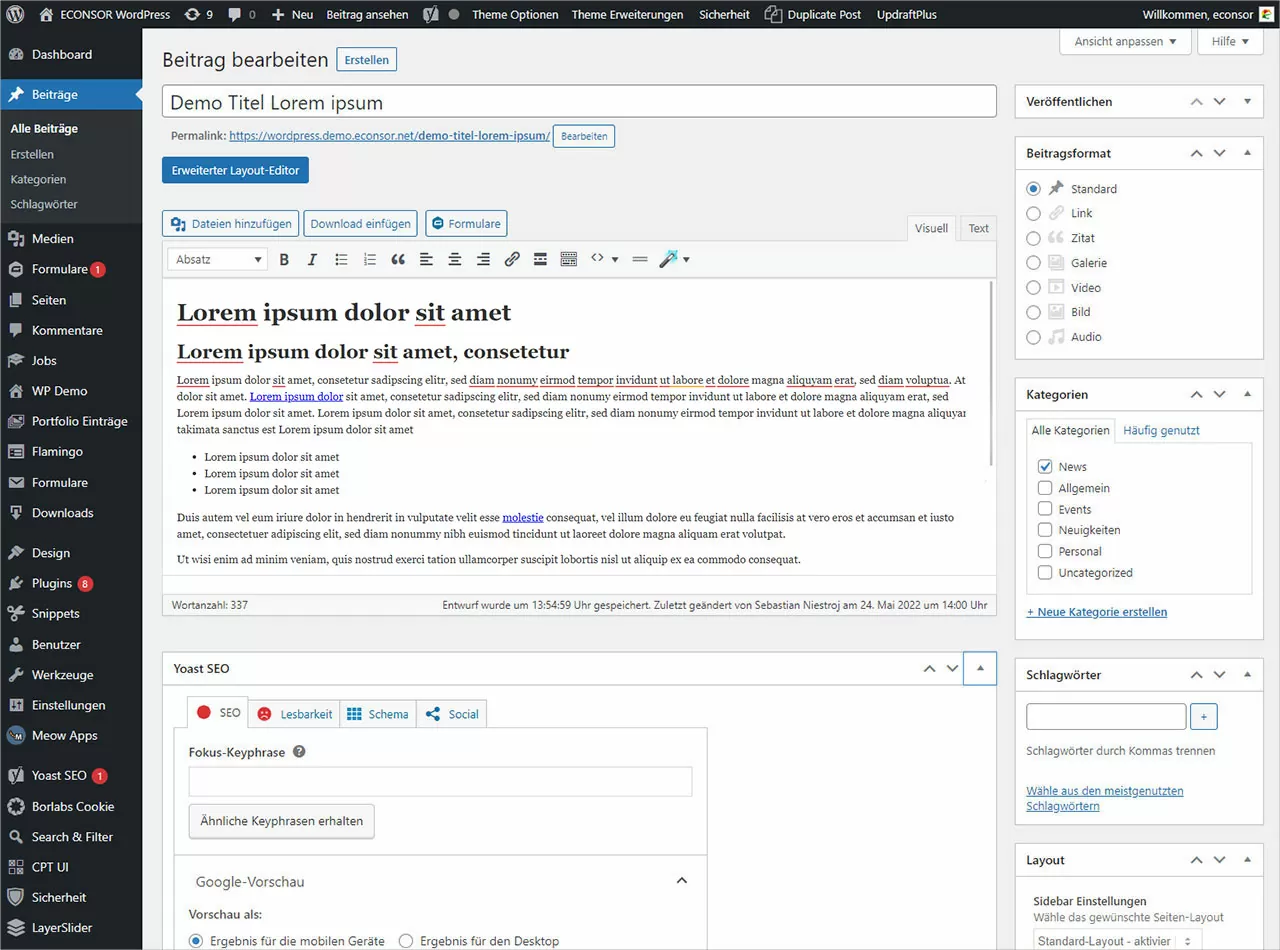Click the Fokus-Keyphrase input field
1280x950 pixels.
tap(440, 781)
